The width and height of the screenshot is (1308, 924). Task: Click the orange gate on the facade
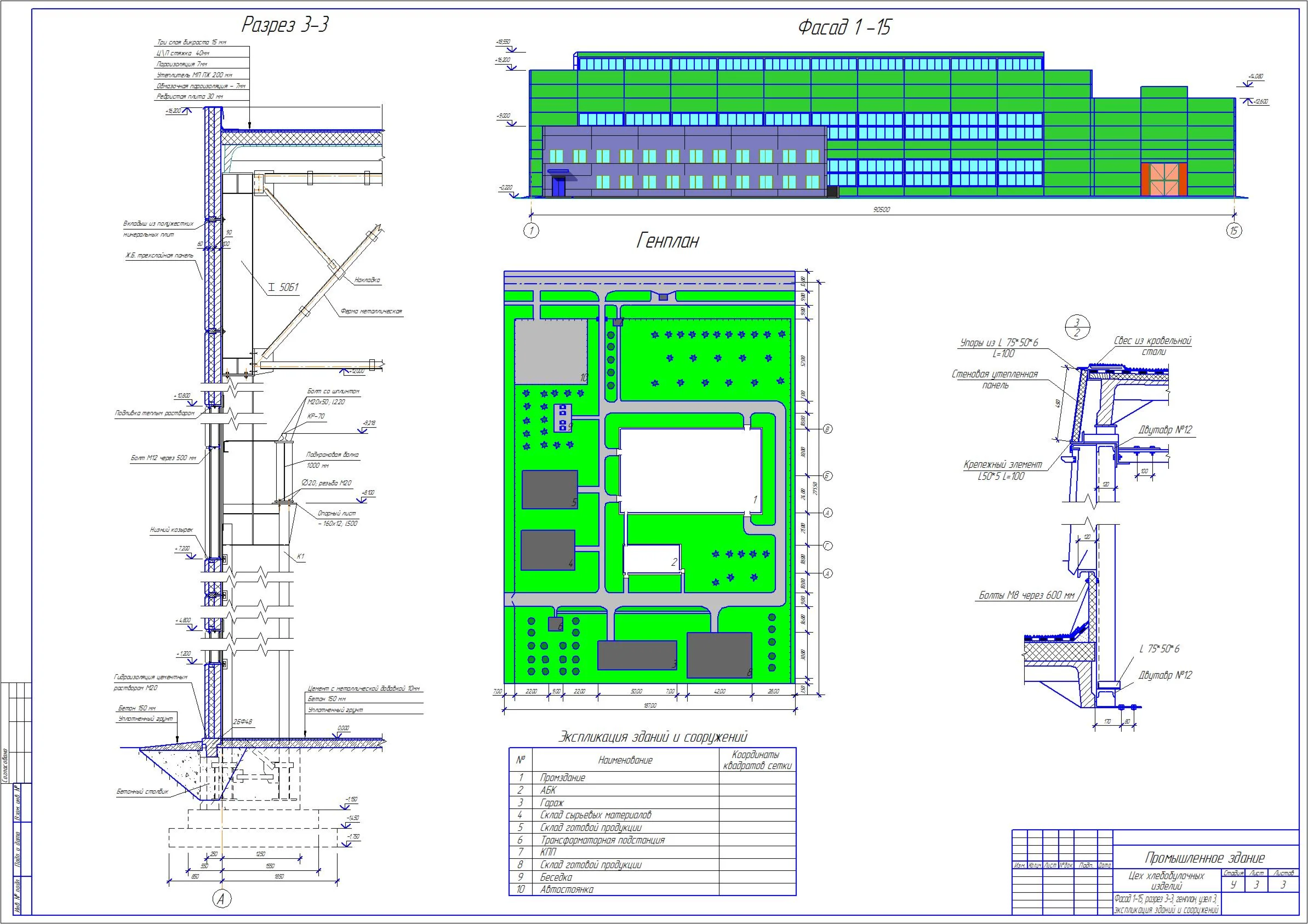click(1164, 179)
